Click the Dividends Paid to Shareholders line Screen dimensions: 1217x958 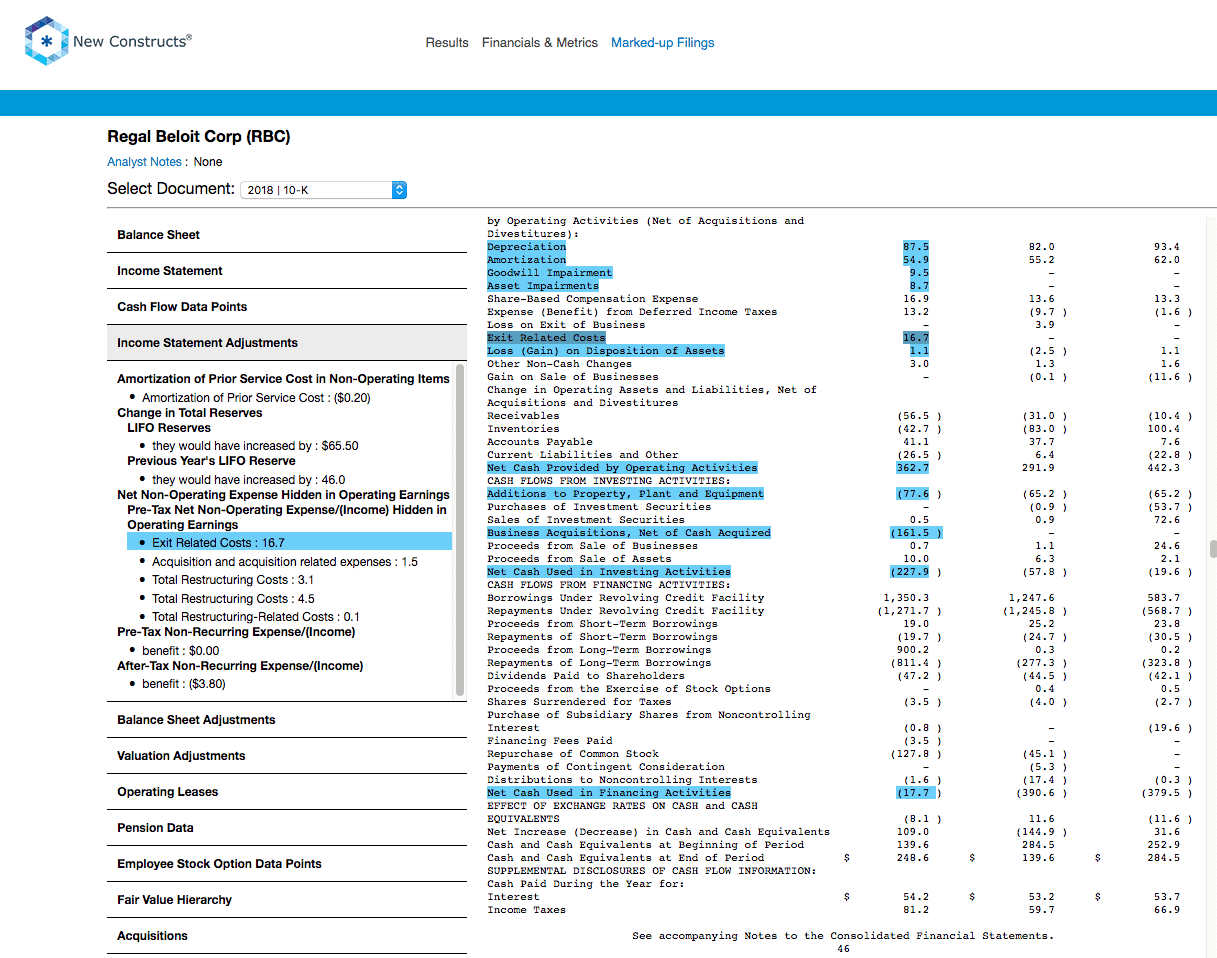[586, 676]
